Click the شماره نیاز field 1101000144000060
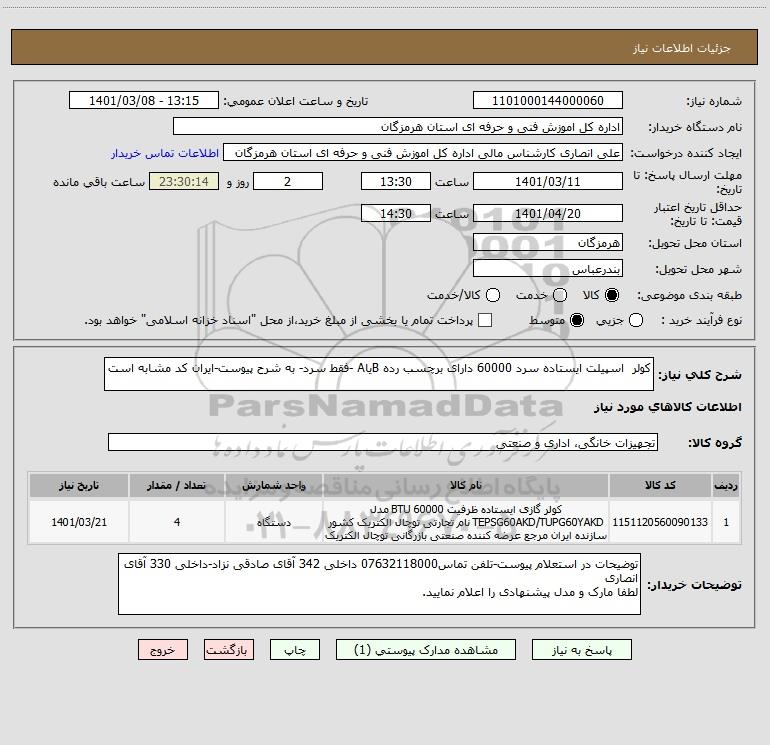The width and height of the screenshot is (770, 745). [548, 100]
